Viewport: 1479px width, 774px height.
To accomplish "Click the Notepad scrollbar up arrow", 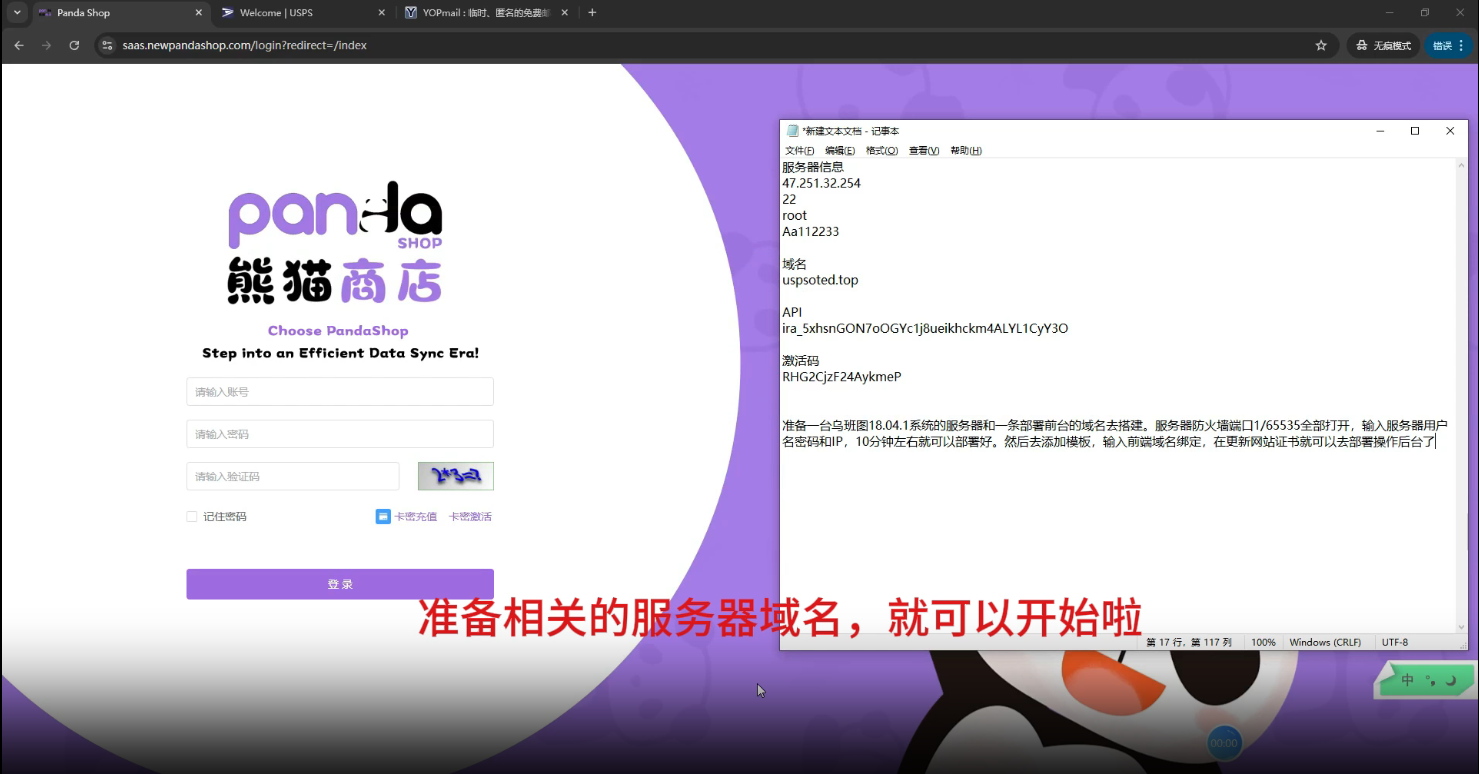I will point(1461,167).
